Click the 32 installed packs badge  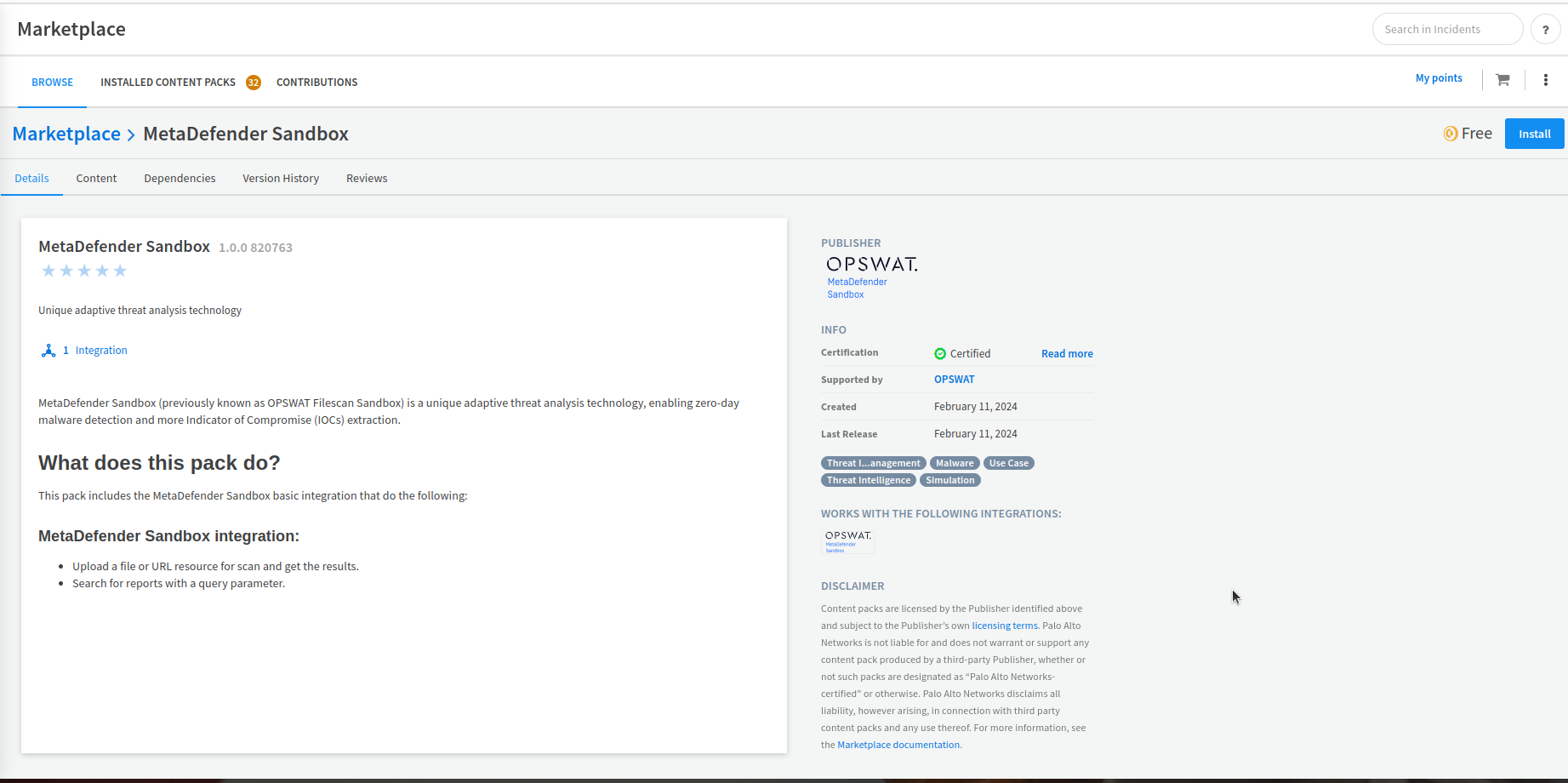(254, 83)
